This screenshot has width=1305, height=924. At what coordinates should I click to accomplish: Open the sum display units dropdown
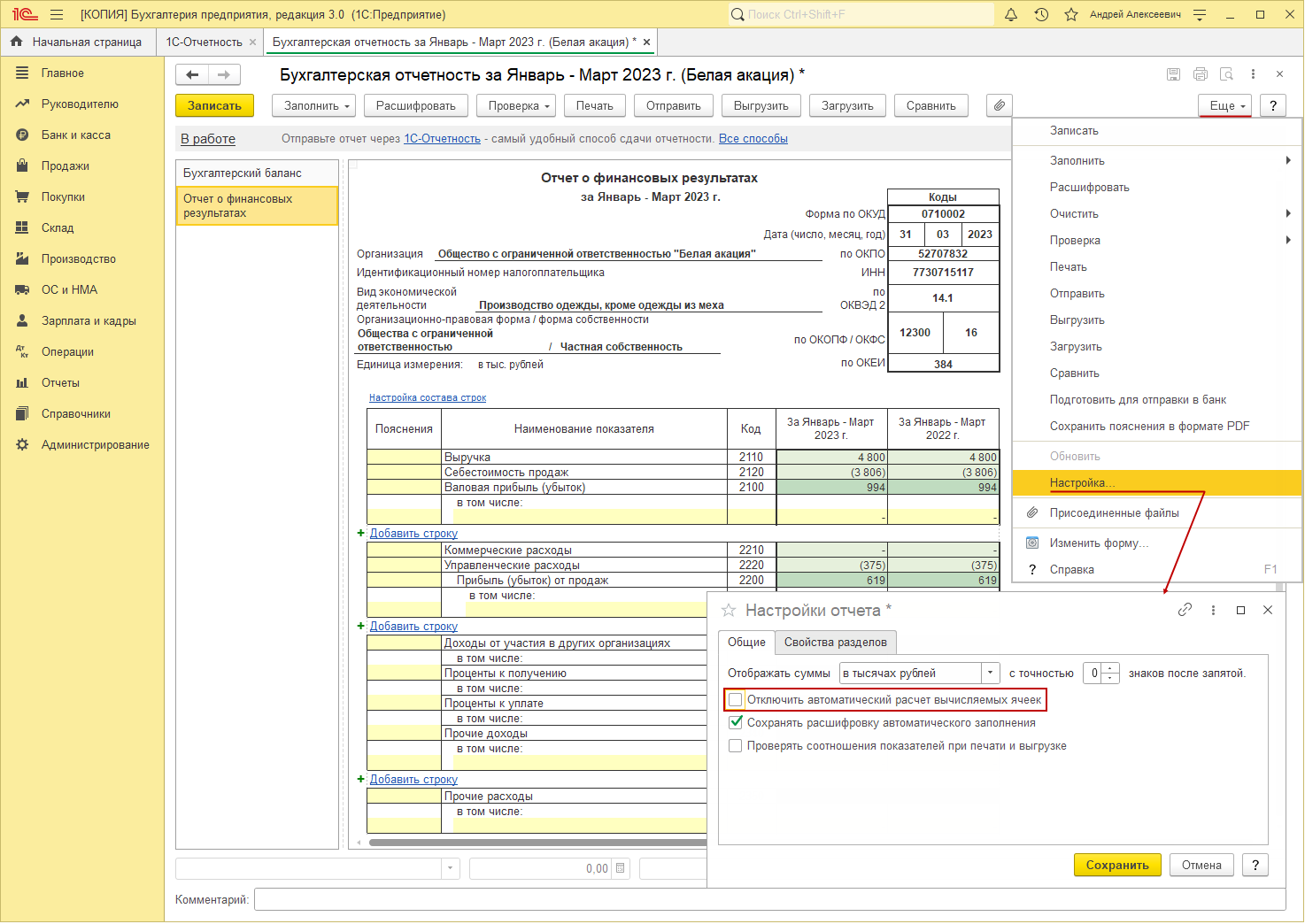pos(991,674)
